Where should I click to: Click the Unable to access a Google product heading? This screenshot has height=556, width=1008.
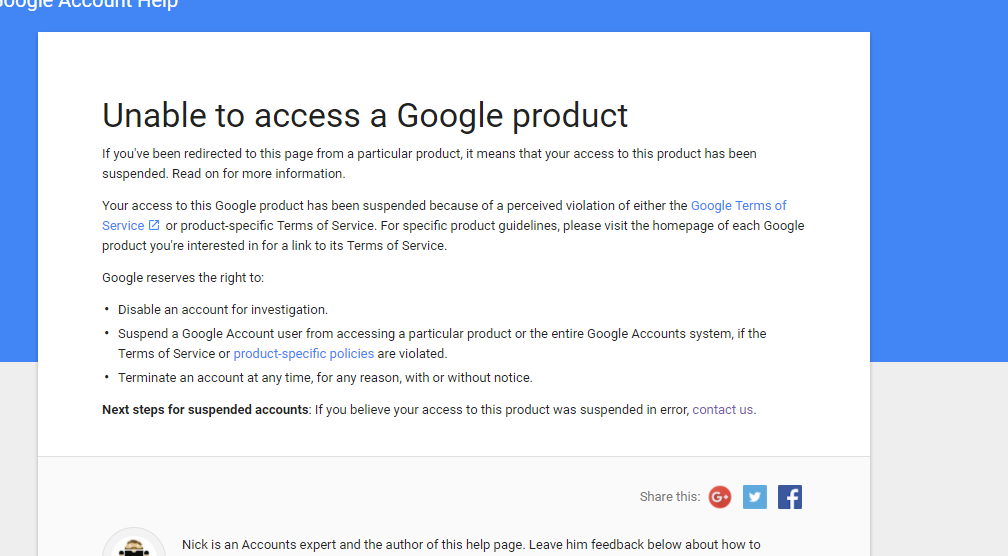364,116
